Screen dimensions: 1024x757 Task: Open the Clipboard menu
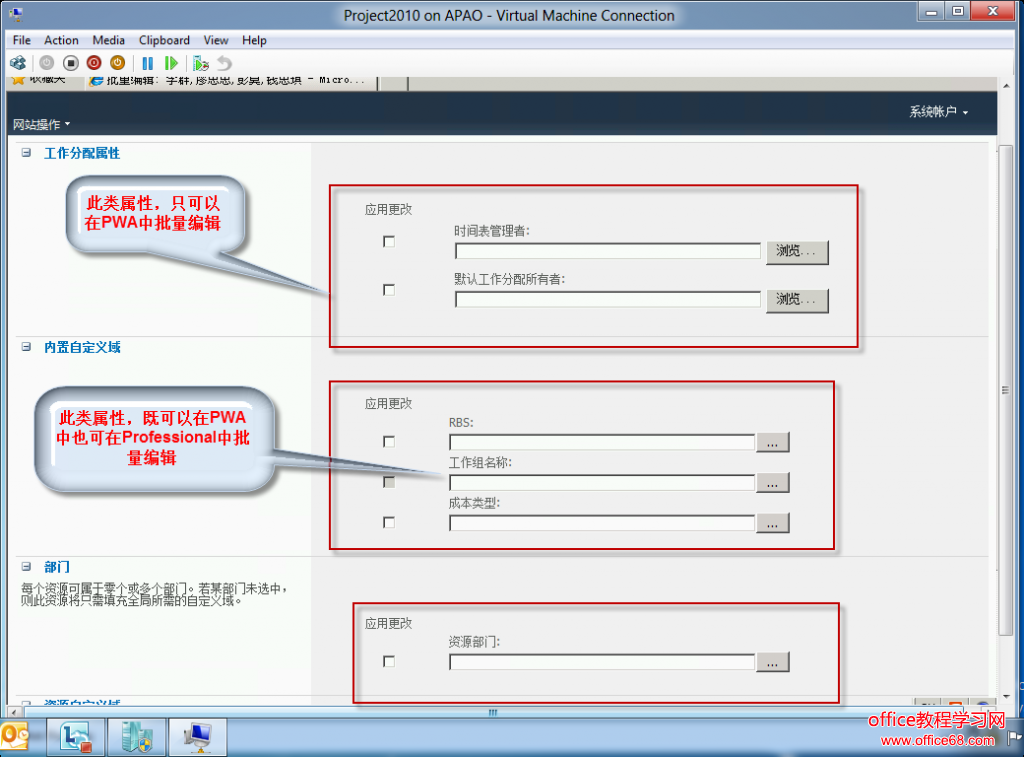(164, 40)
